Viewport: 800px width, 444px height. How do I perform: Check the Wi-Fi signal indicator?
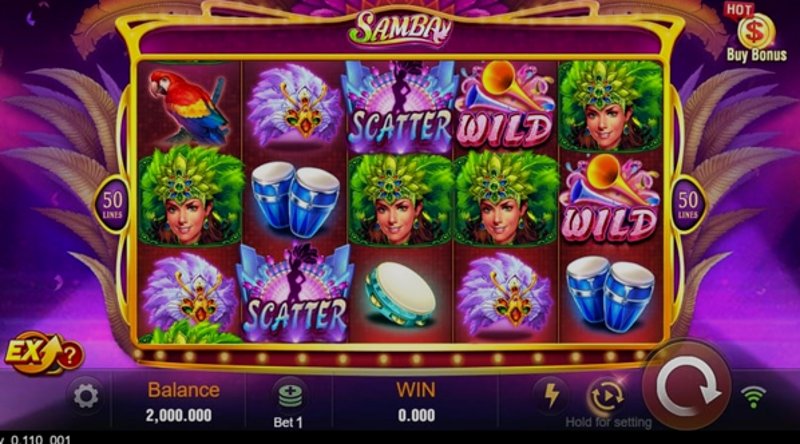coord(754,397)
